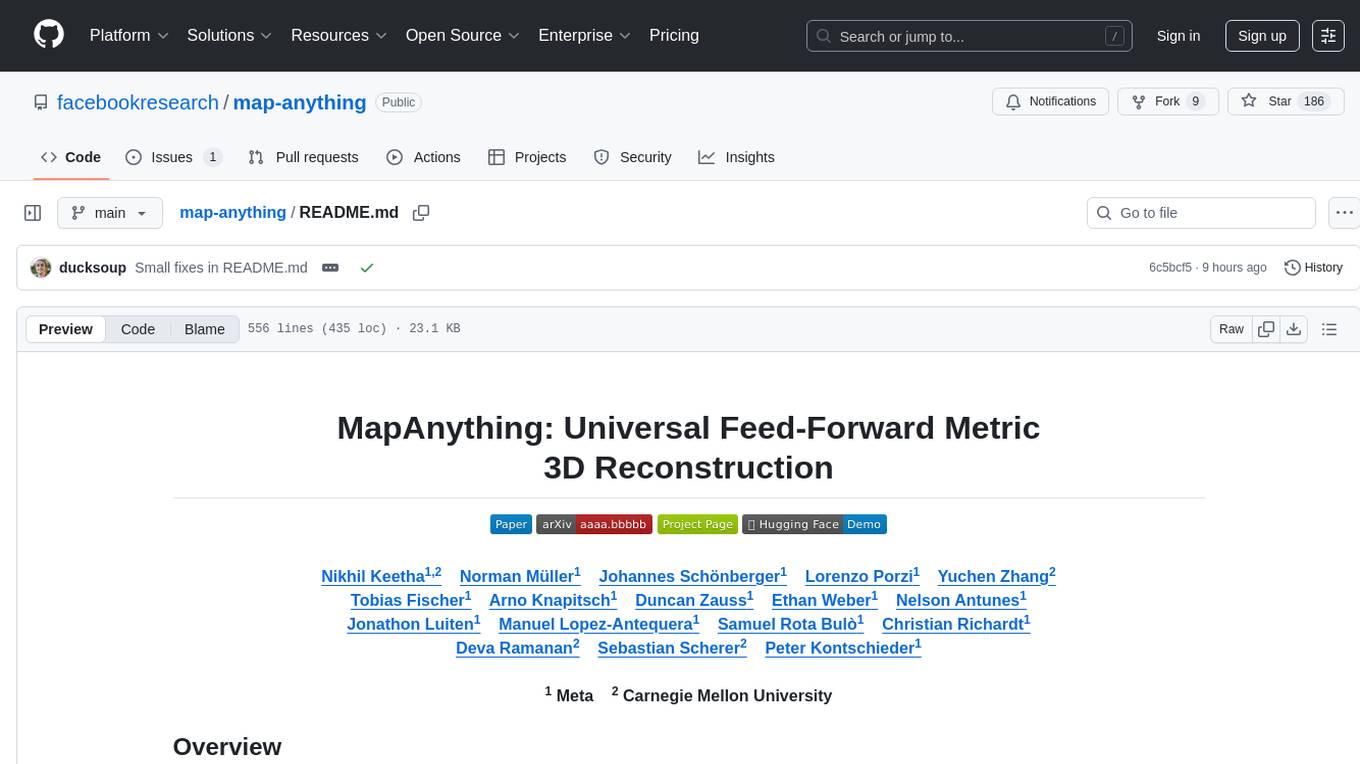The image size is (1360, 764).
Task: Open the Security tab
Action: pos(632,157)
